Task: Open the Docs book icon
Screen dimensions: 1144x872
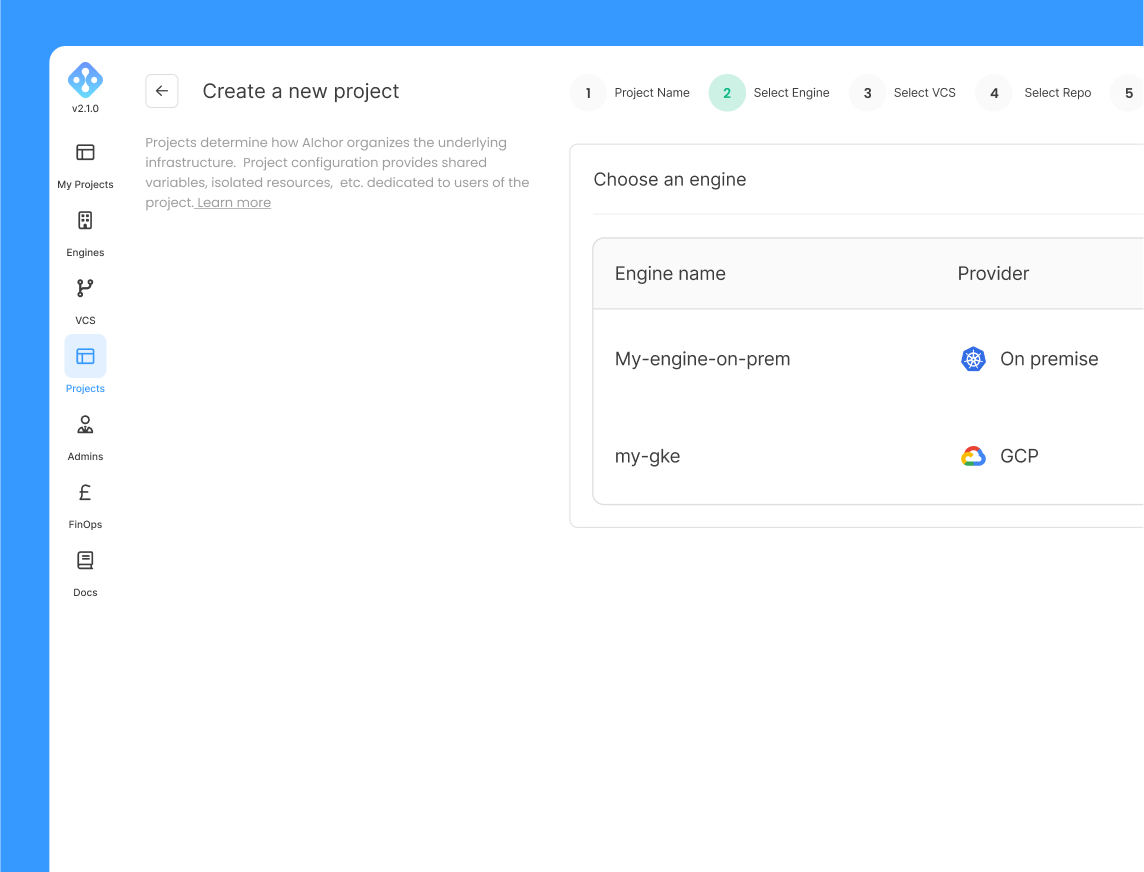Action: click(85, 560)
